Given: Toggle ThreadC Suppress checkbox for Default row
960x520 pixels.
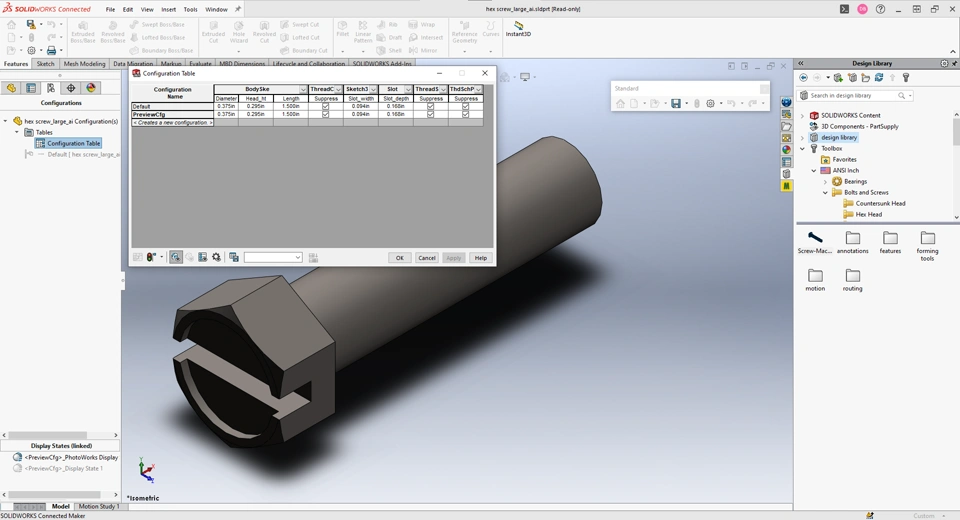Looking at the screenshot, I should click(x=325, y=106).
